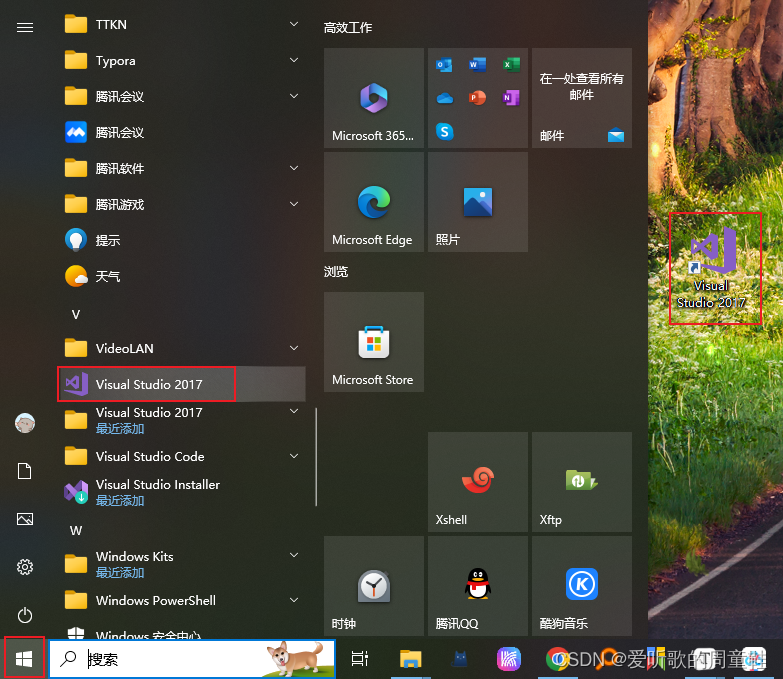Image resolution: width=783 pixels, height=679 pixels.
Task: Click the letter V section header
Action: [x=76, y=314]
